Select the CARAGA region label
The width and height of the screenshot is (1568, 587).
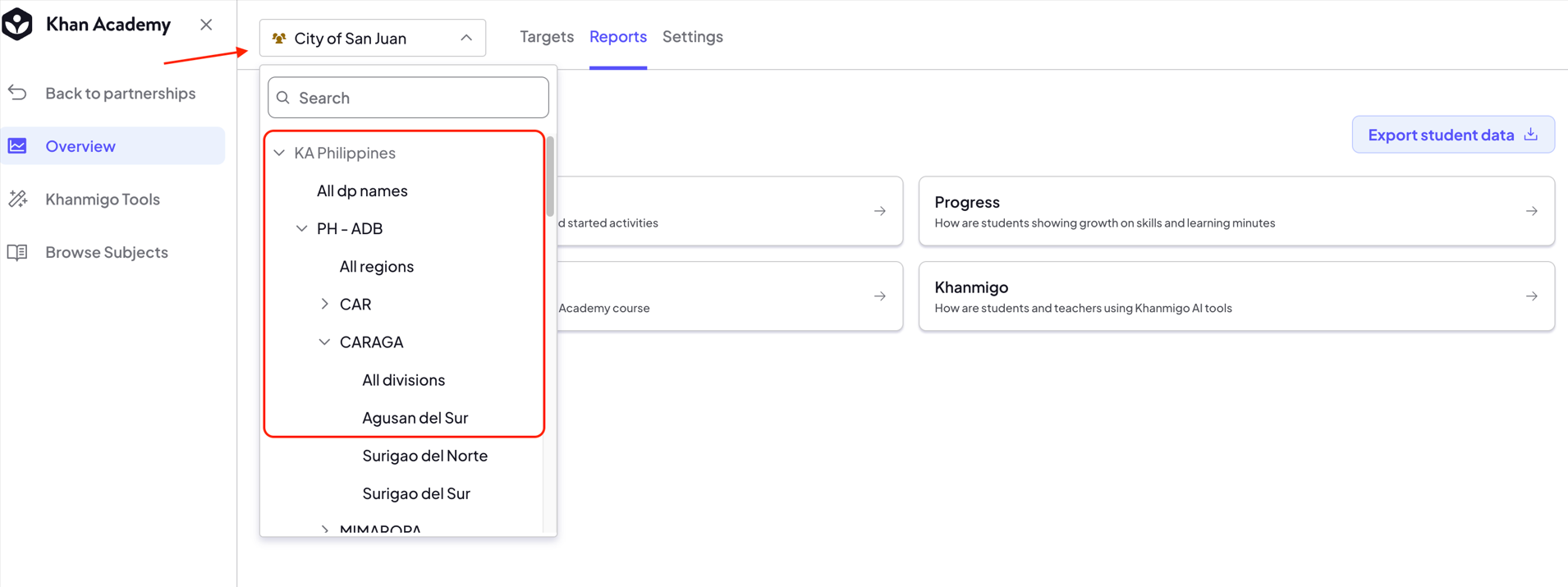tap(371, 342)
